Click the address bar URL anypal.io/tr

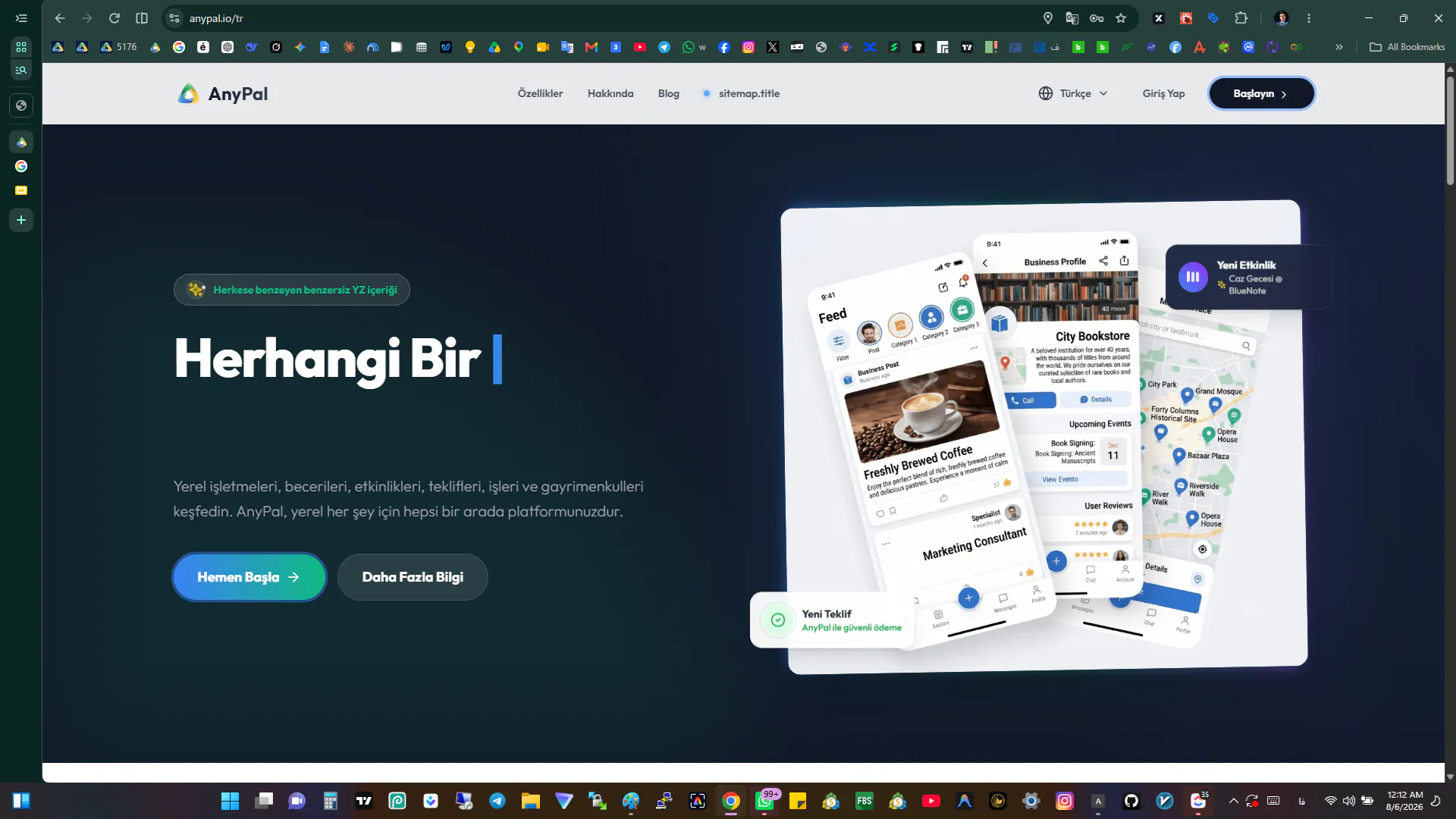pyautogui.click(x=216, y=18)
